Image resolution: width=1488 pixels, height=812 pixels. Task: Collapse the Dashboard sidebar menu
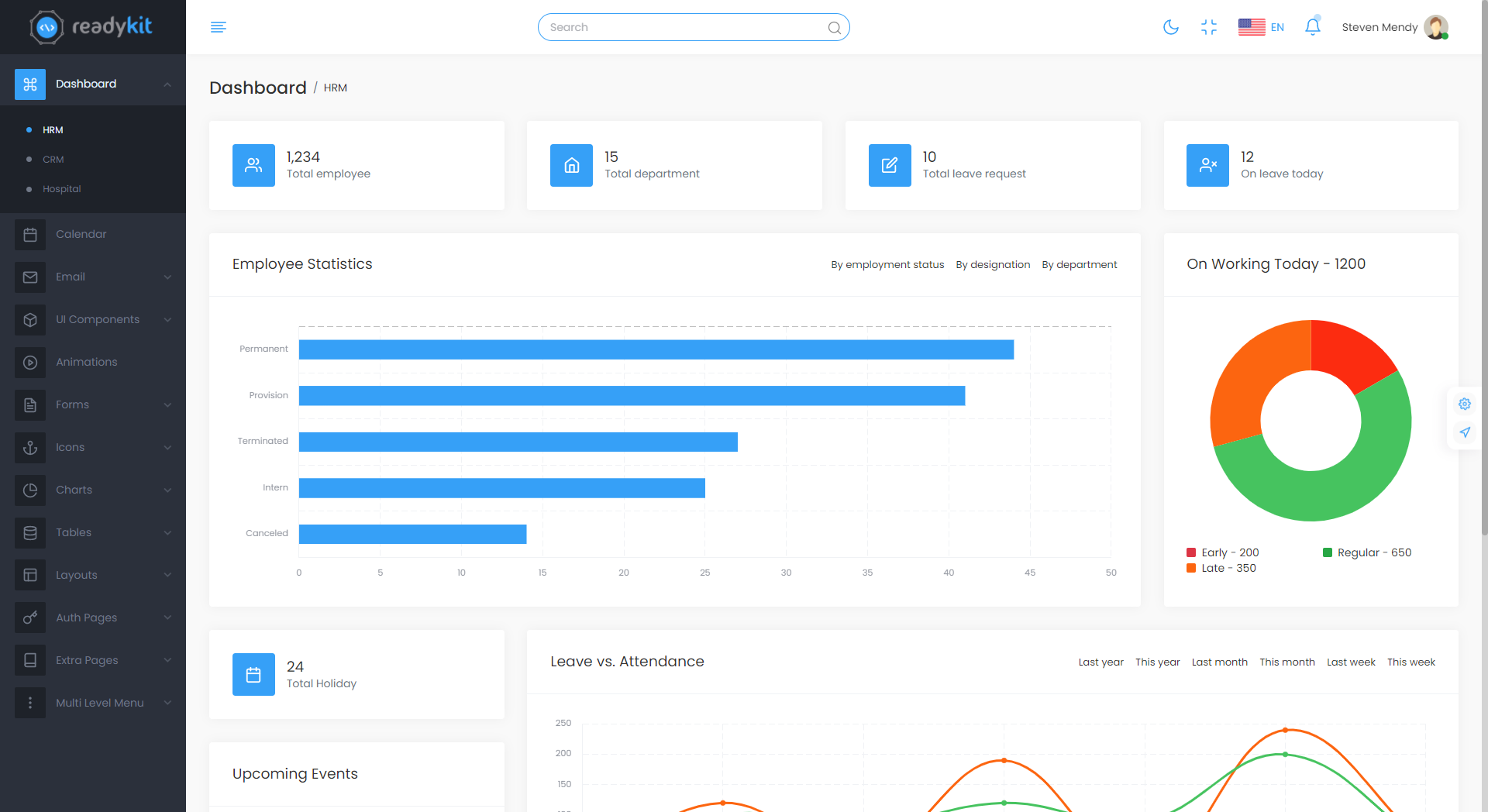pyautogui.click(x=93, y=84)
